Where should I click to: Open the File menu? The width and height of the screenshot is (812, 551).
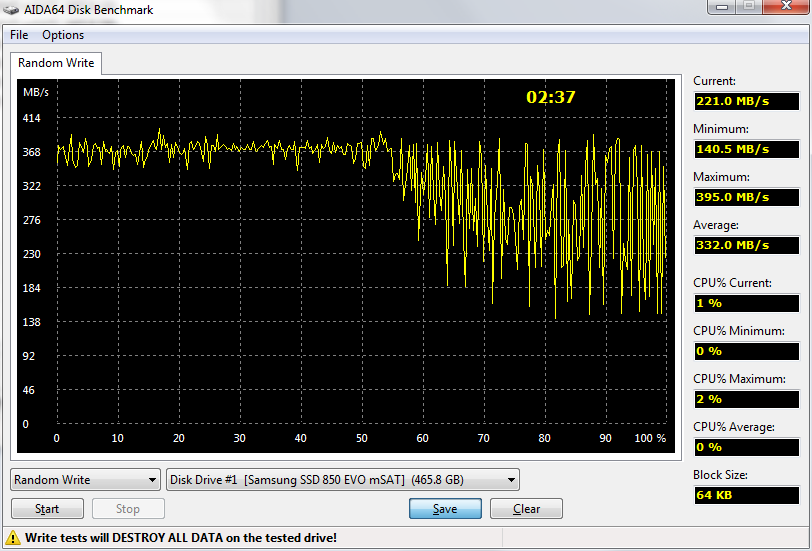point(19,35)
